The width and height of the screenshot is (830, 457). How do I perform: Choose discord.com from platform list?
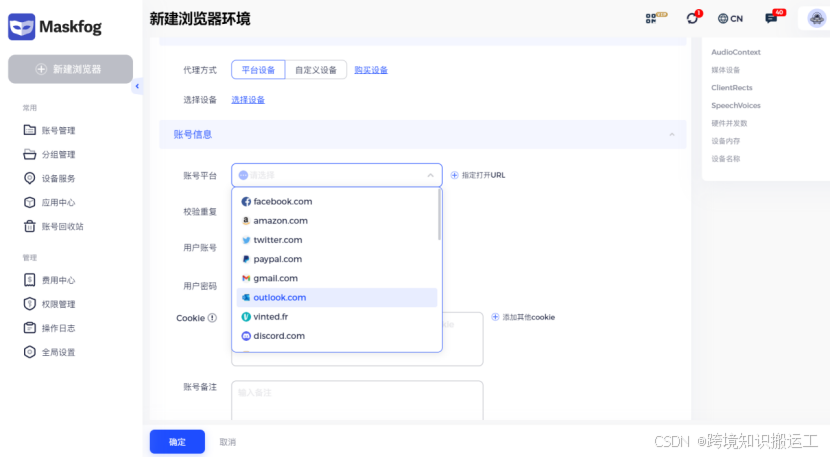pyautogui.click(x=337, y=336)
